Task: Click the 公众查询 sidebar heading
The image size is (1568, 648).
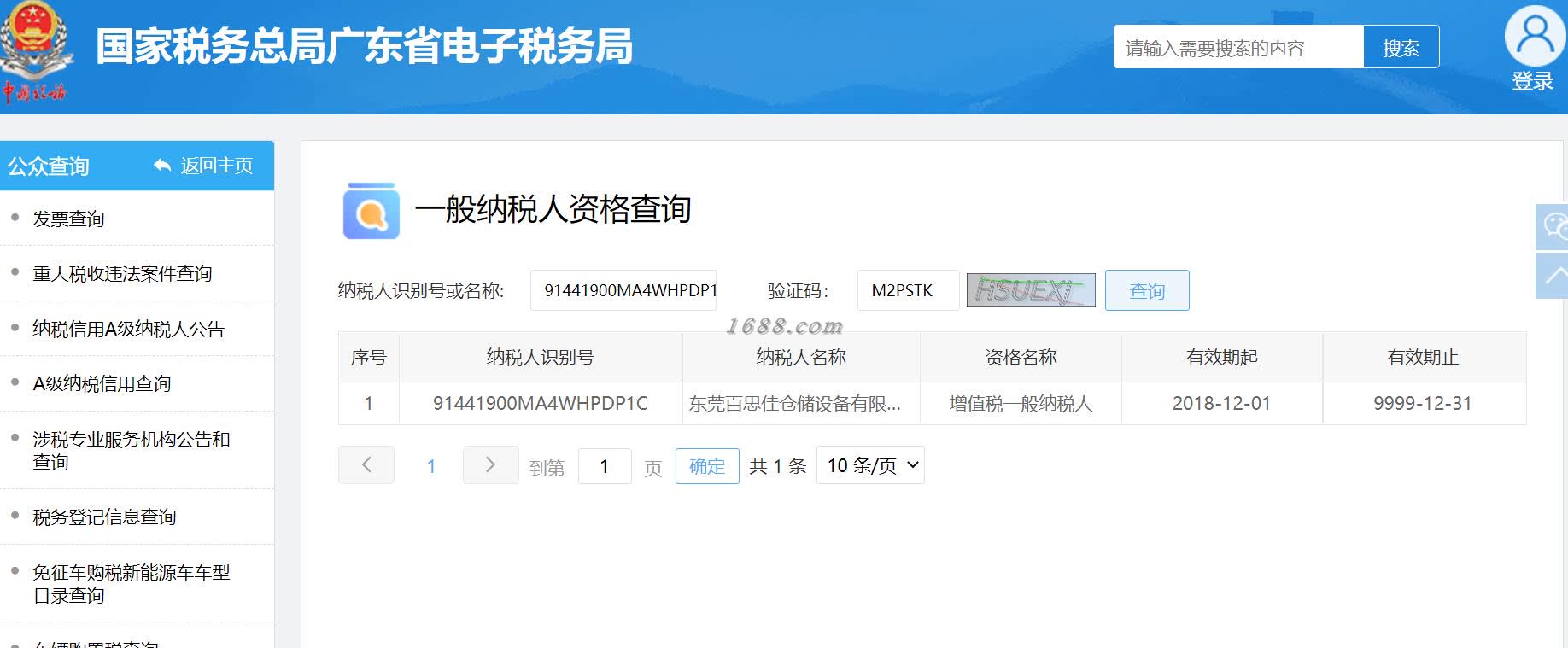Action: pyautogui.click(x=49, y=166)
